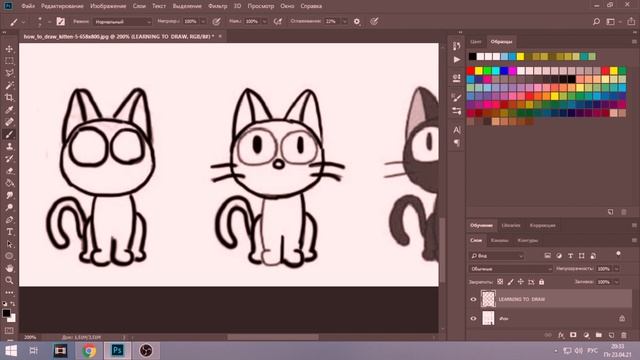Image resolution: width=640 pixels, height=360 pixels.
Task: Add layer style with fx icon
Action: tap(561, 335)
